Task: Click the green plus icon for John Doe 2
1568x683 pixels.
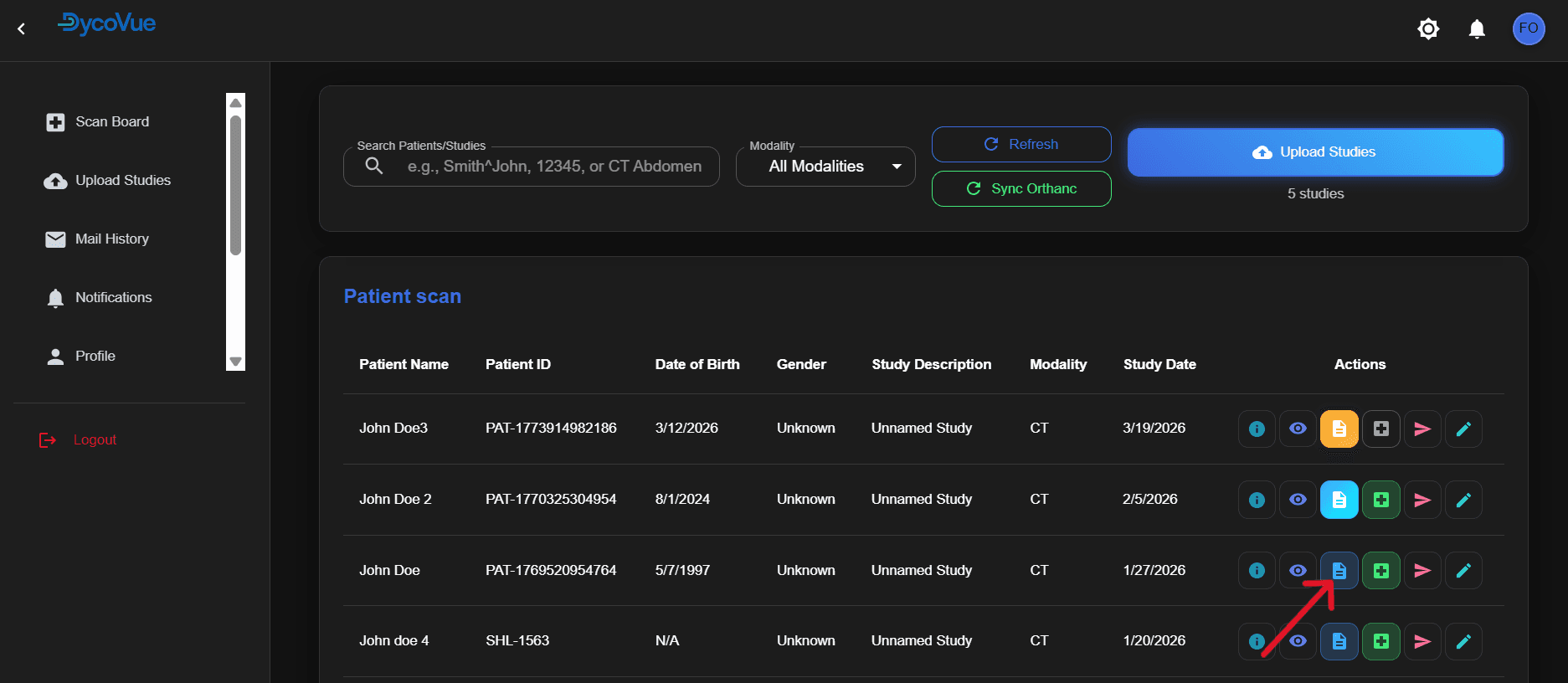Action: pyautogui.click(x=1381, y=500)
